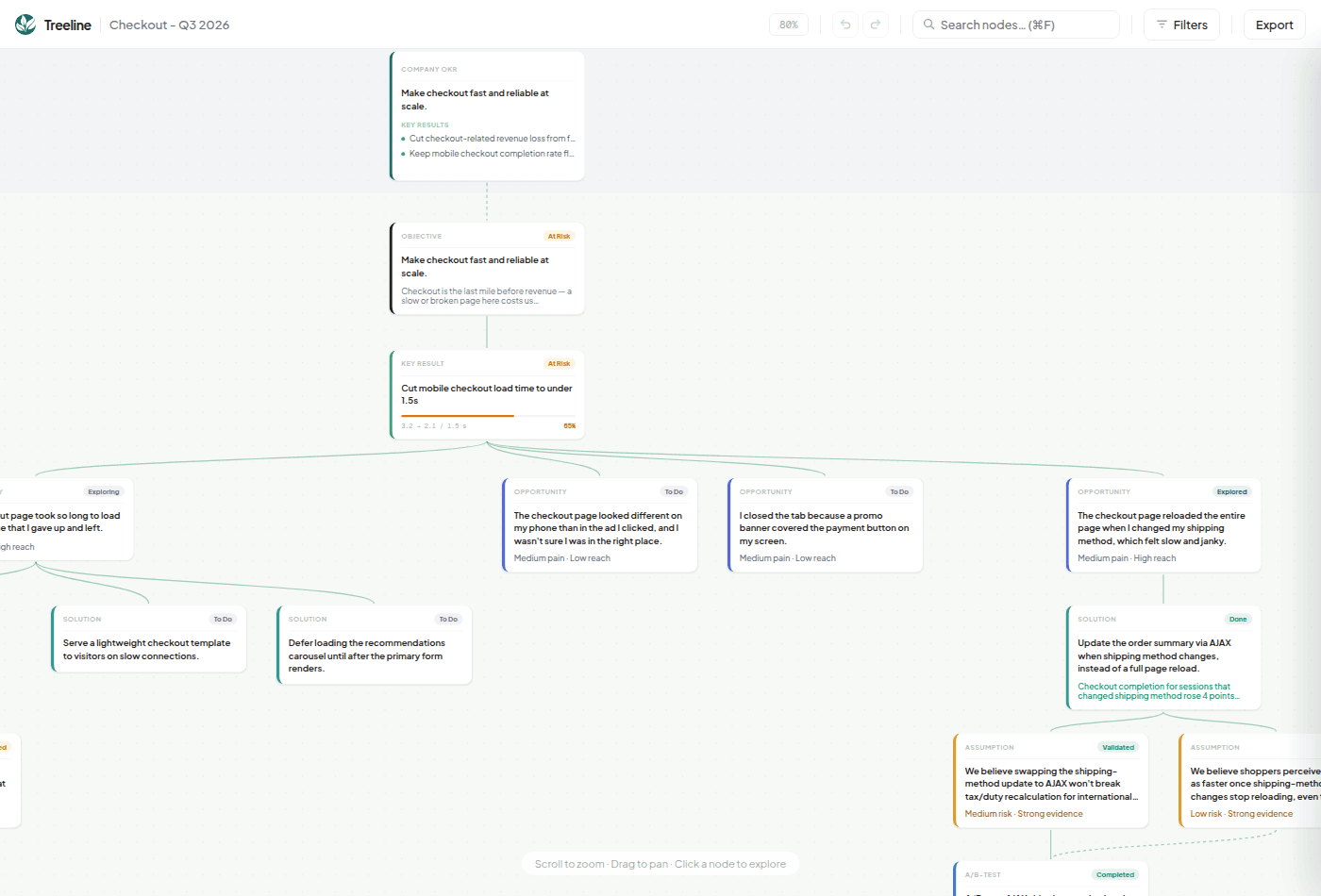The height and width of the screenshot is (896, 1321).
Task: Click the Export button
Action: click(1275, 25)
